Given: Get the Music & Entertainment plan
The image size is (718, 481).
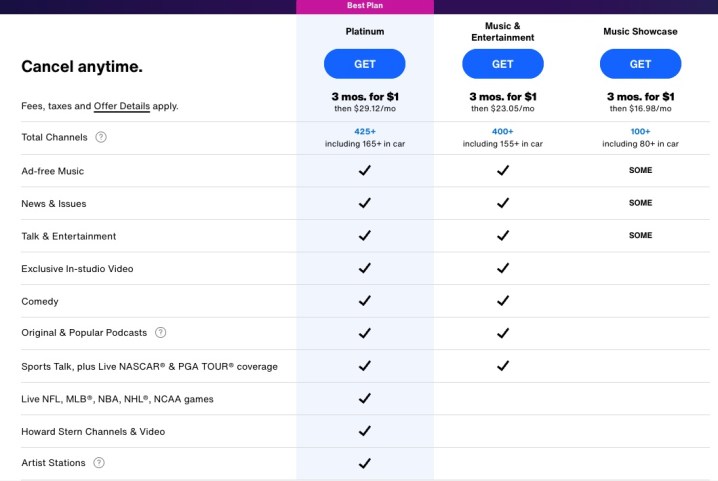Looking at the screenshot, I should (x=502, y=64).
